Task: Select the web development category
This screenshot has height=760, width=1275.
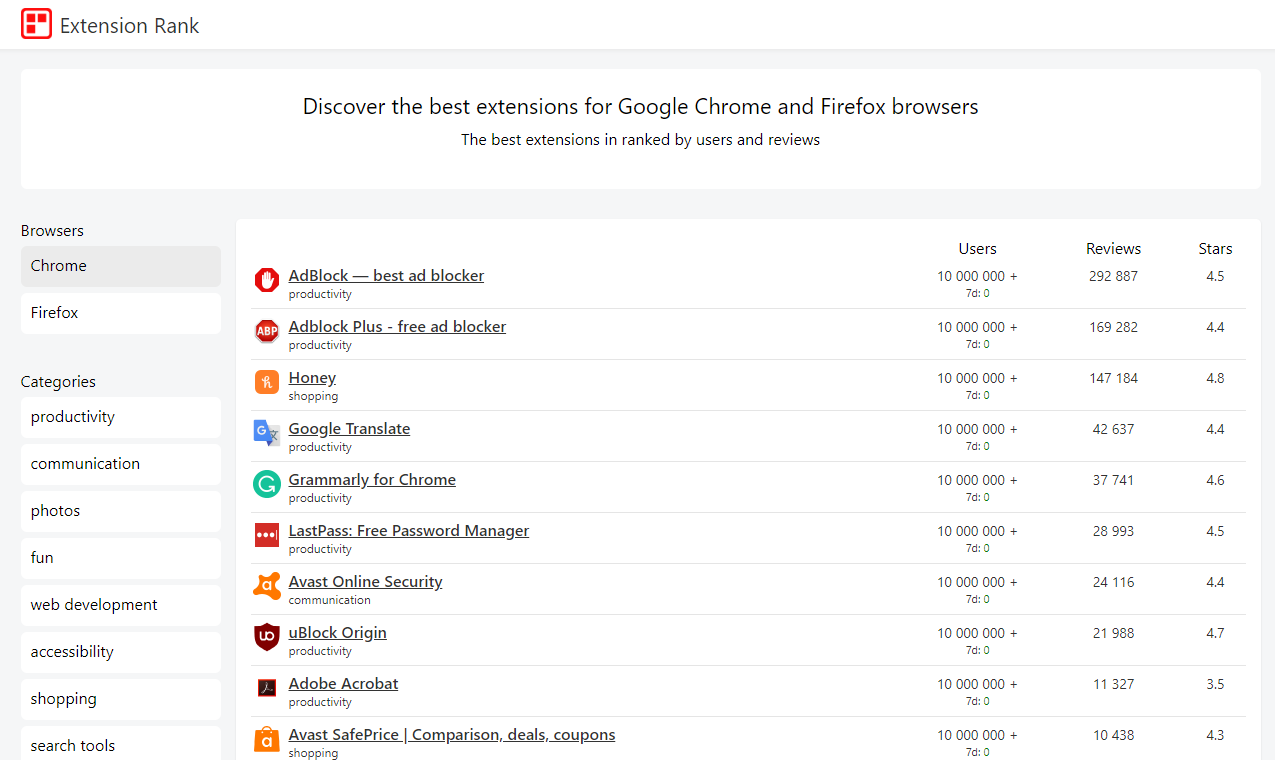Action: point(120,604)
